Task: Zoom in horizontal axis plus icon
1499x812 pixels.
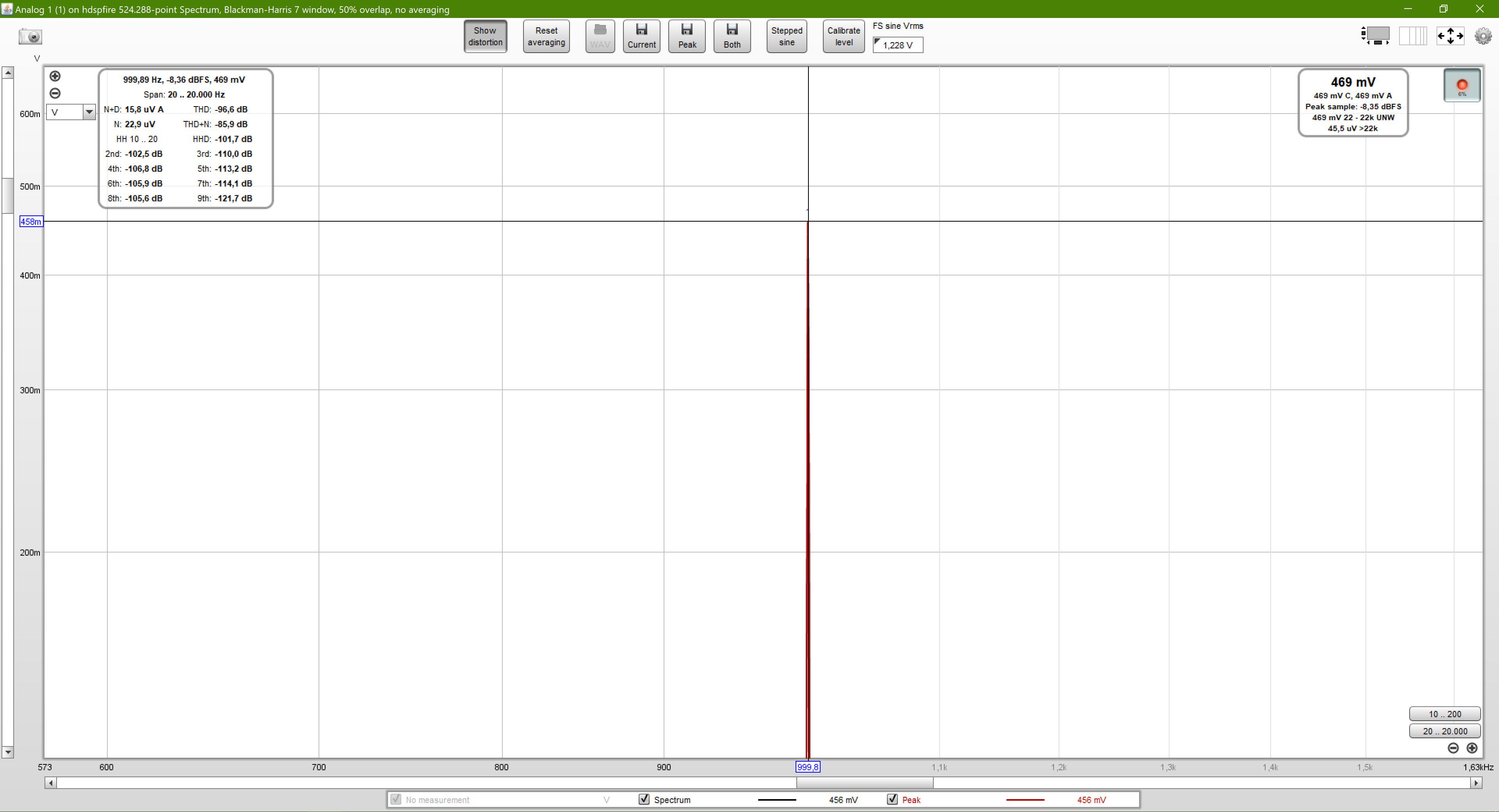Action: (1472, 748)
